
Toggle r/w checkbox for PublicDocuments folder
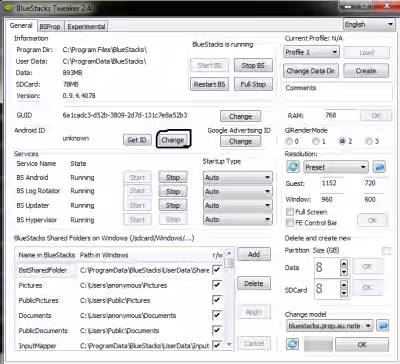pyautogui.click(x=217, y=330)
